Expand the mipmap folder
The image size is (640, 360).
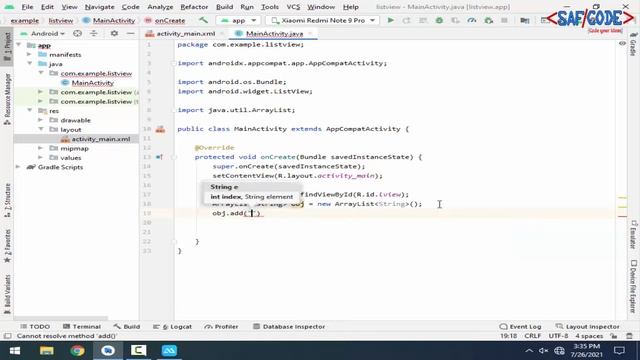point(40,148)
